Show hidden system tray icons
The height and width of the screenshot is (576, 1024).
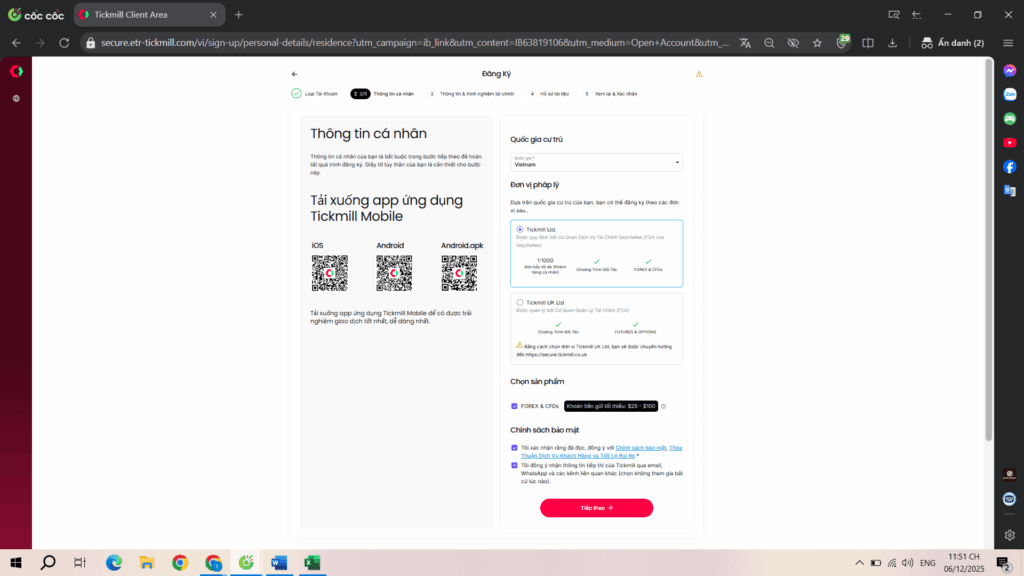point(859,563)
